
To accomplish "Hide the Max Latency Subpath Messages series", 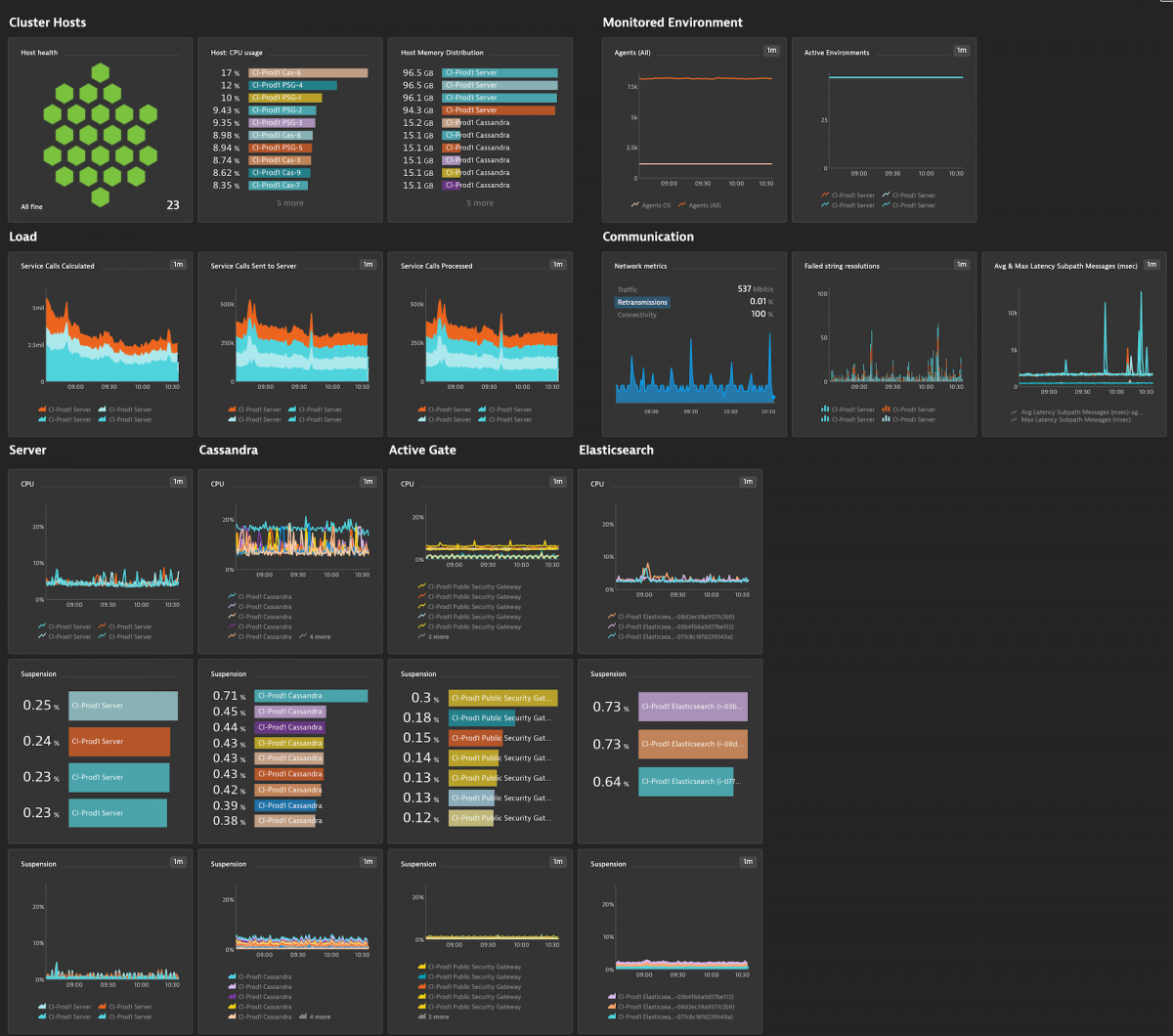I will (1065, 420).
